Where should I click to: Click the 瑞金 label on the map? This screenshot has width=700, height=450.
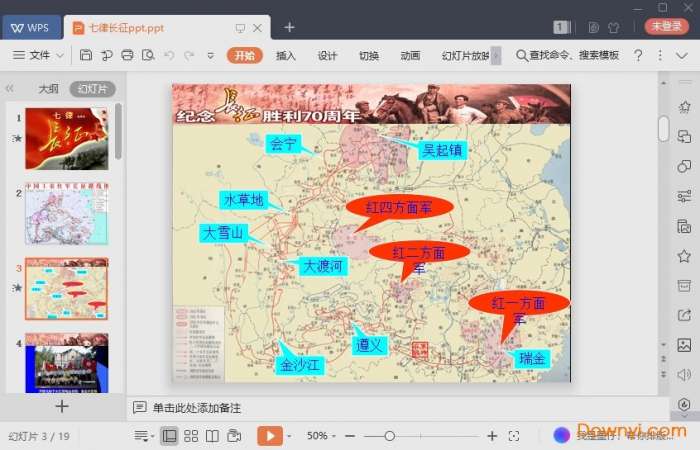532,358
